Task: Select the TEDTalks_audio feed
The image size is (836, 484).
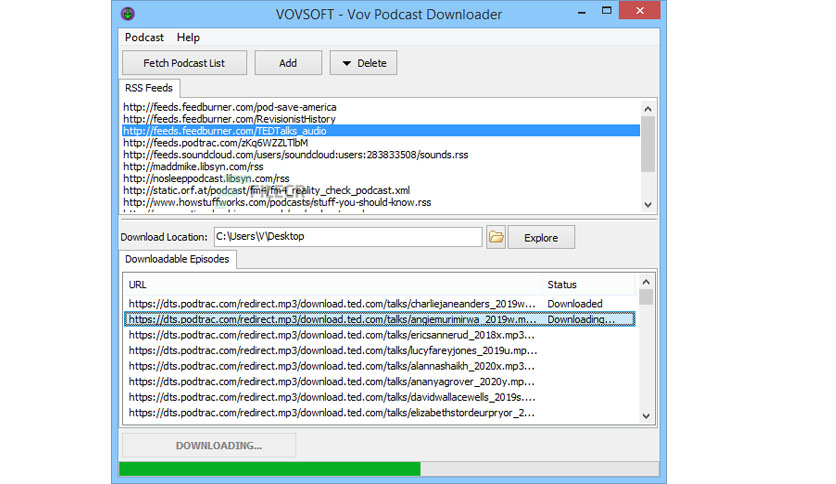Action: (381, 131)
